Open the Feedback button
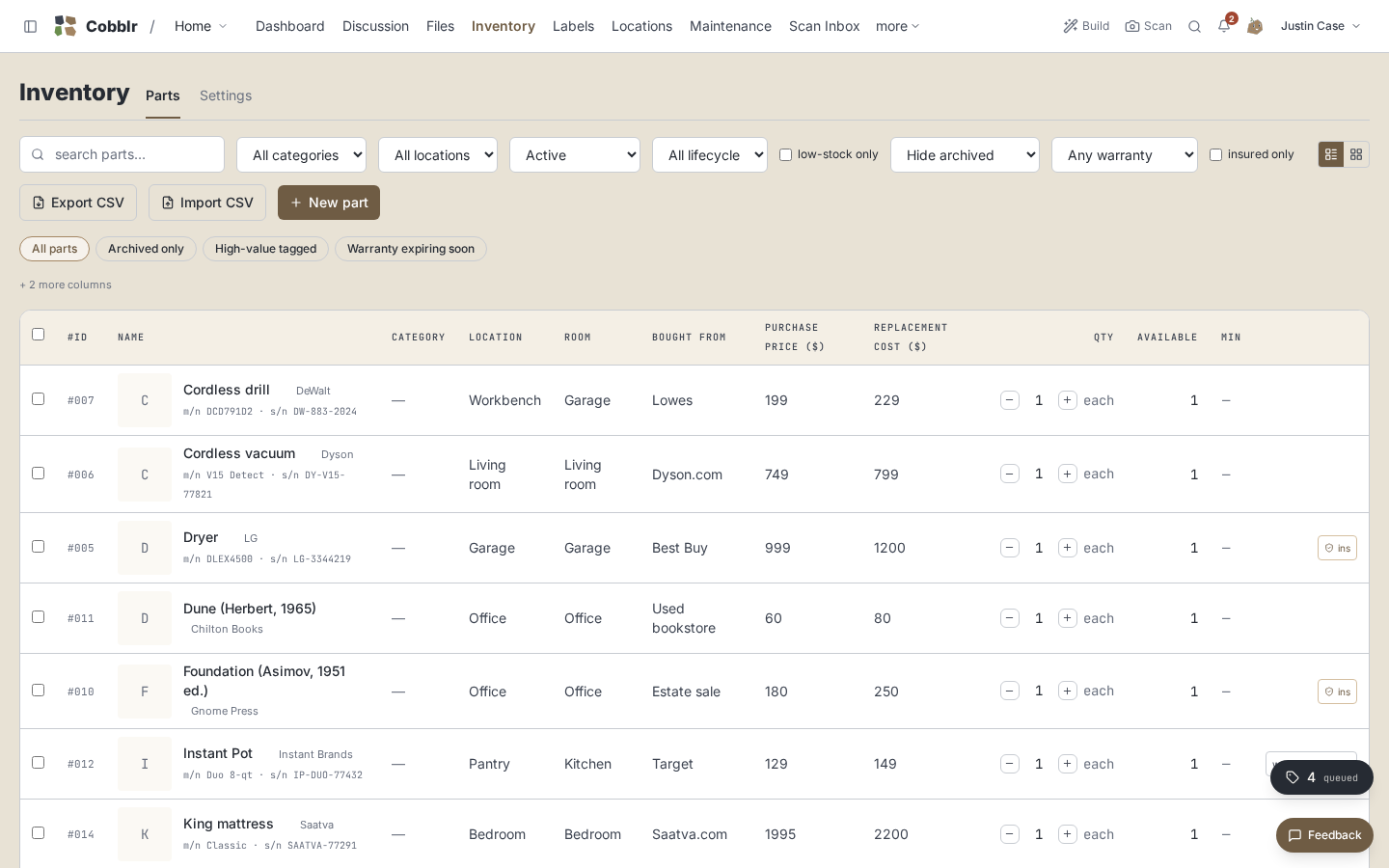 click(1324, 835)
